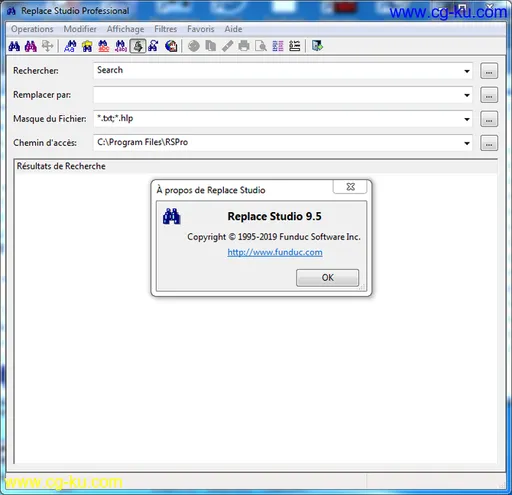Click the gray four-arrow toolbar icon
The width and height of the screenshot is (512, 495).
(x=47, y=46)
